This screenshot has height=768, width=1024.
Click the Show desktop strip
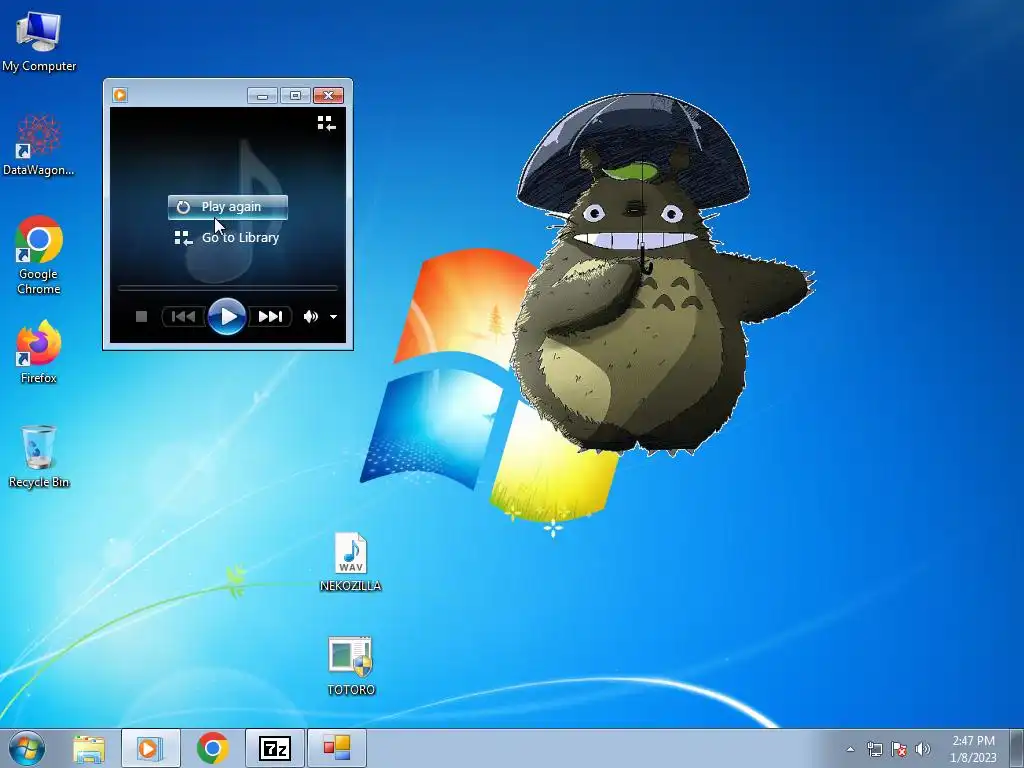(1016, 748)
